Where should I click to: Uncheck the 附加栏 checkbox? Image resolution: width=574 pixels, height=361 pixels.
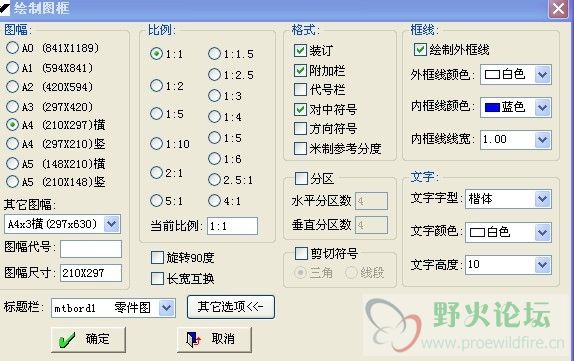tap(300, 70)
